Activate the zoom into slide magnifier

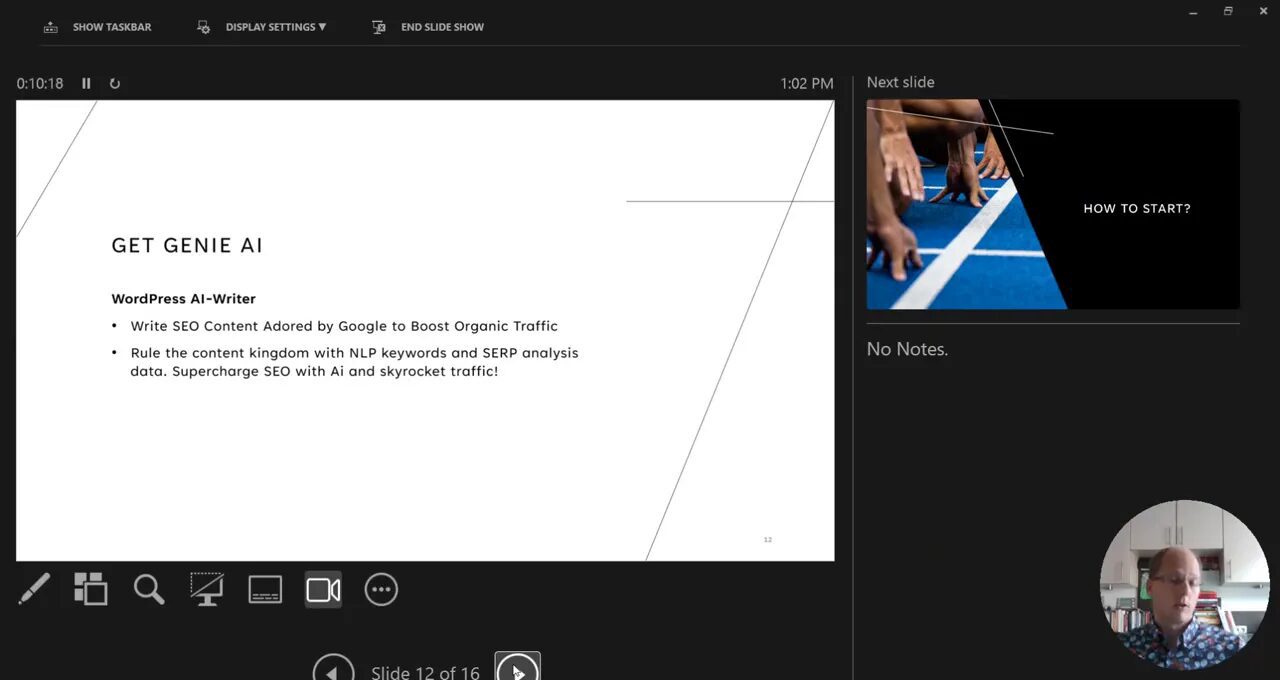coord(149,590)
